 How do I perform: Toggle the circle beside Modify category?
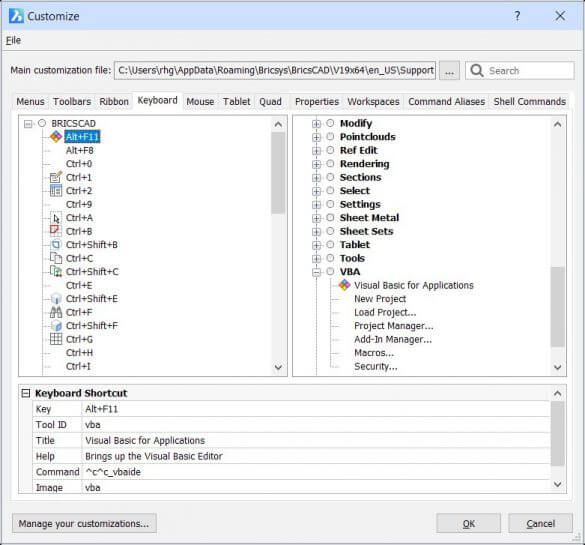coord(330,123)
